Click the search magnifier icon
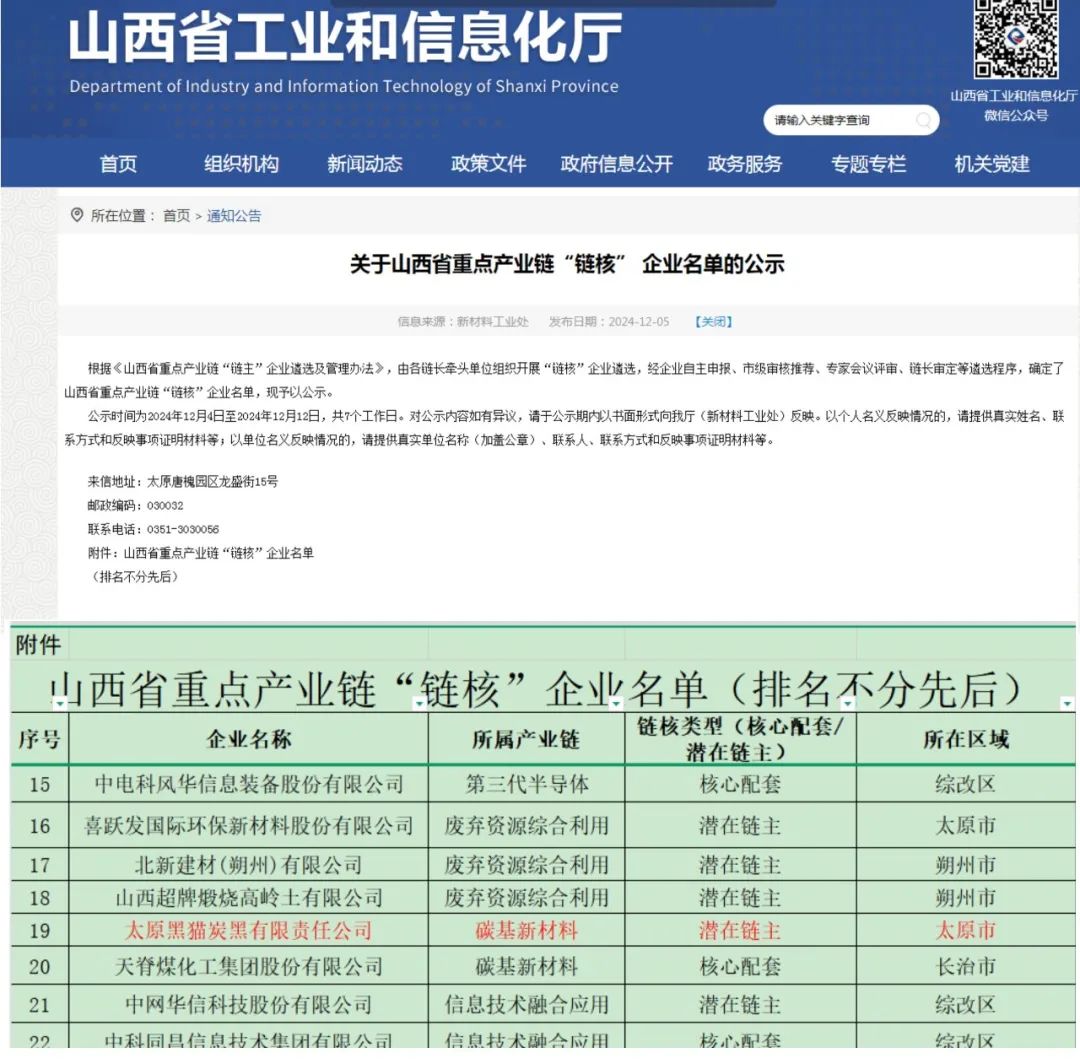The height and width of the screenshot is (1064, 1080). tap(925, 120)
